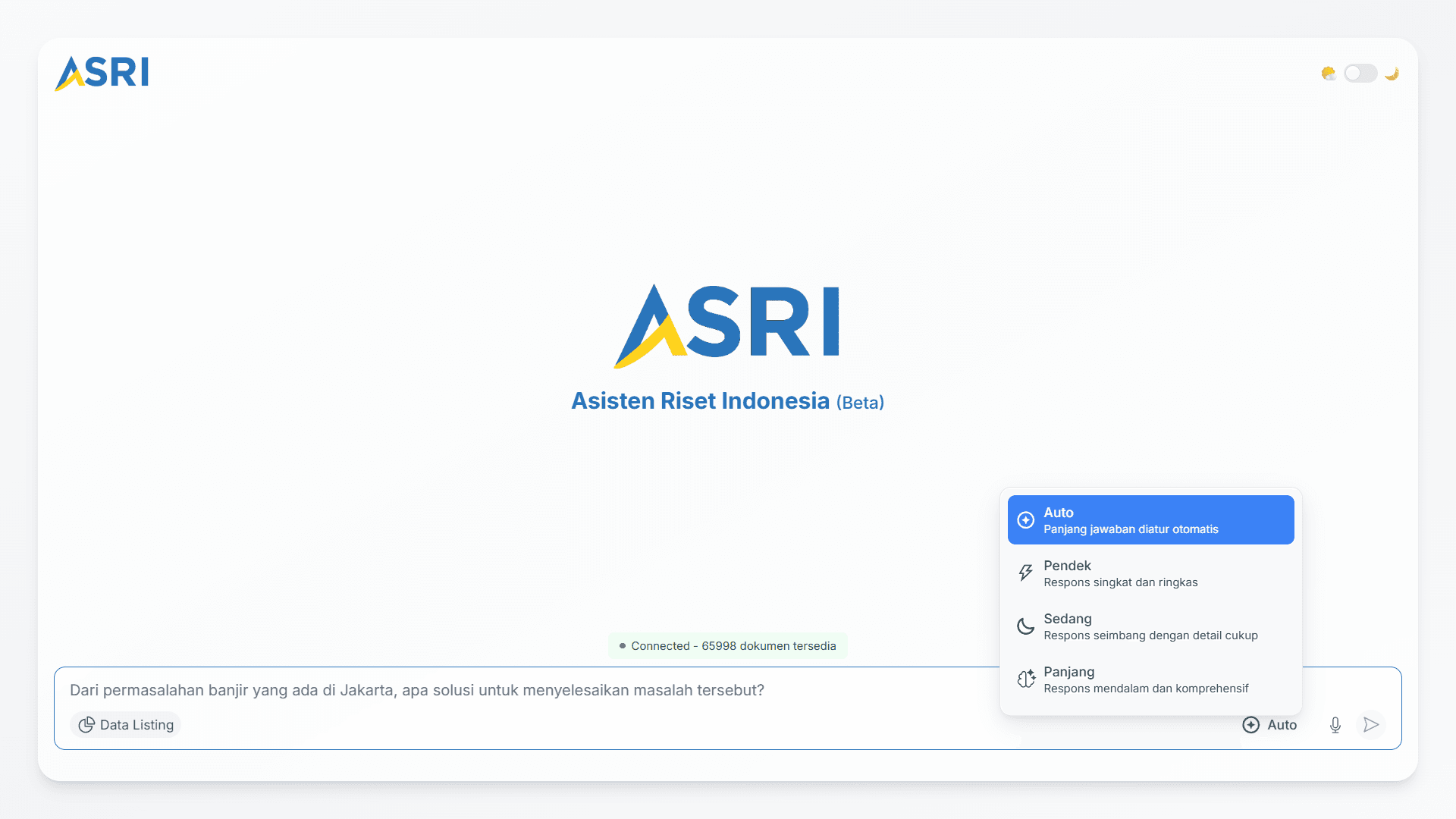Click the lightning bolt icon for Pendek
The width and height of the screenshot is (1456, 819).
click(1025, 573)
